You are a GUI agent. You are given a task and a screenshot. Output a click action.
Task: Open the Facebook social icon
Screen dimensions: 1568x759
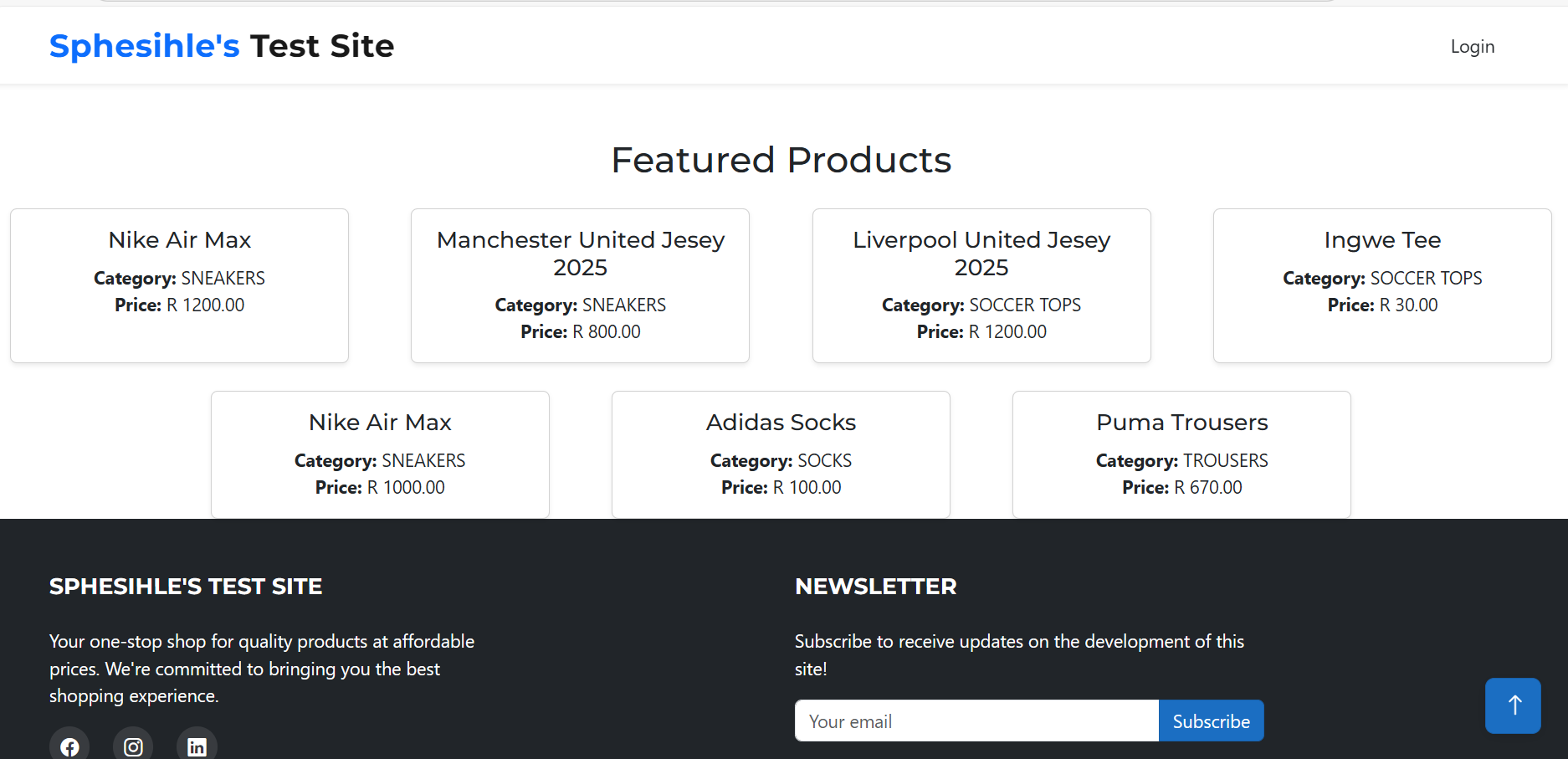pos(69,746)
